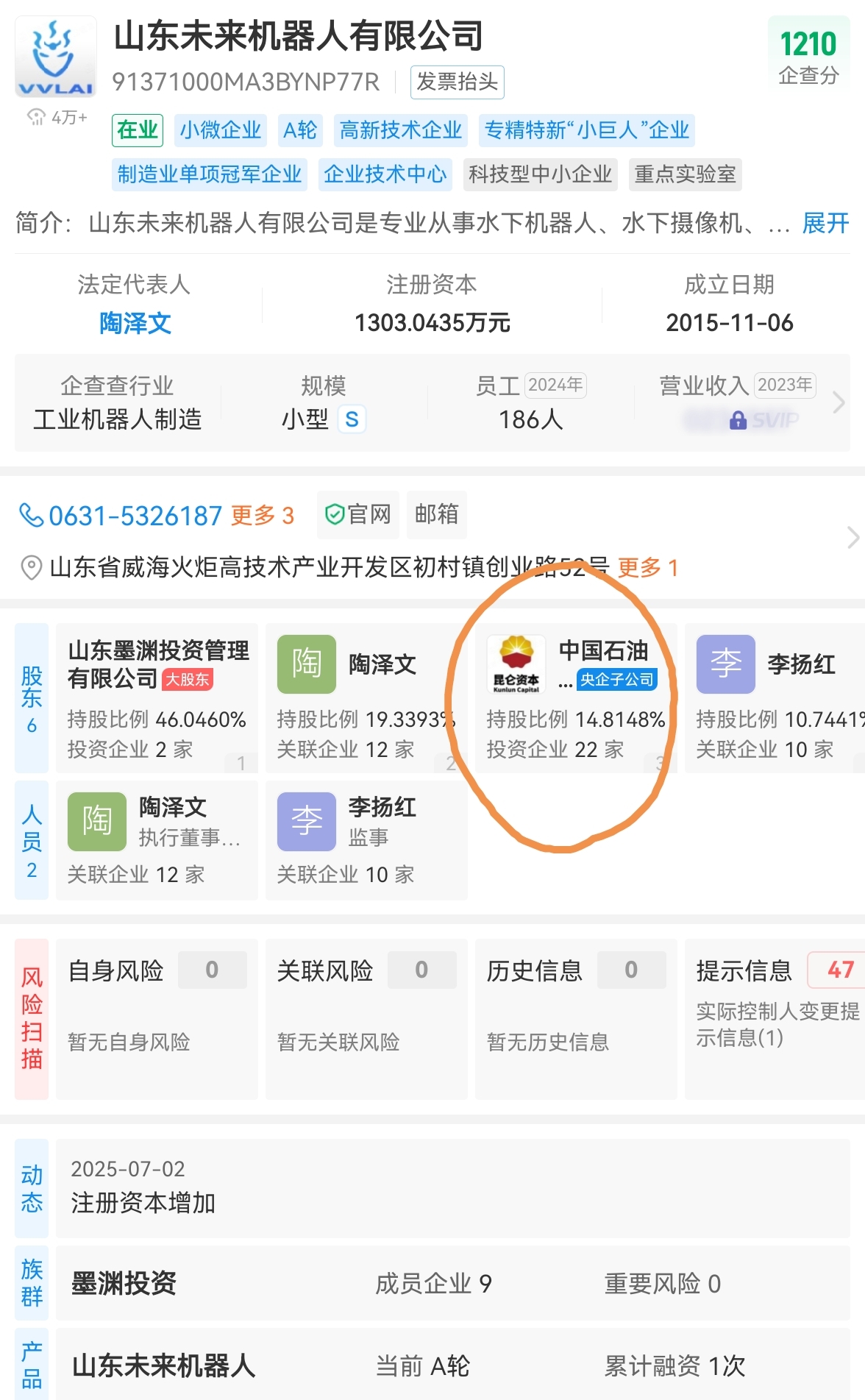Tap the company address text
Viewport: 865px width, 1400px height.
pyautogui.click(x=329, y=567)
